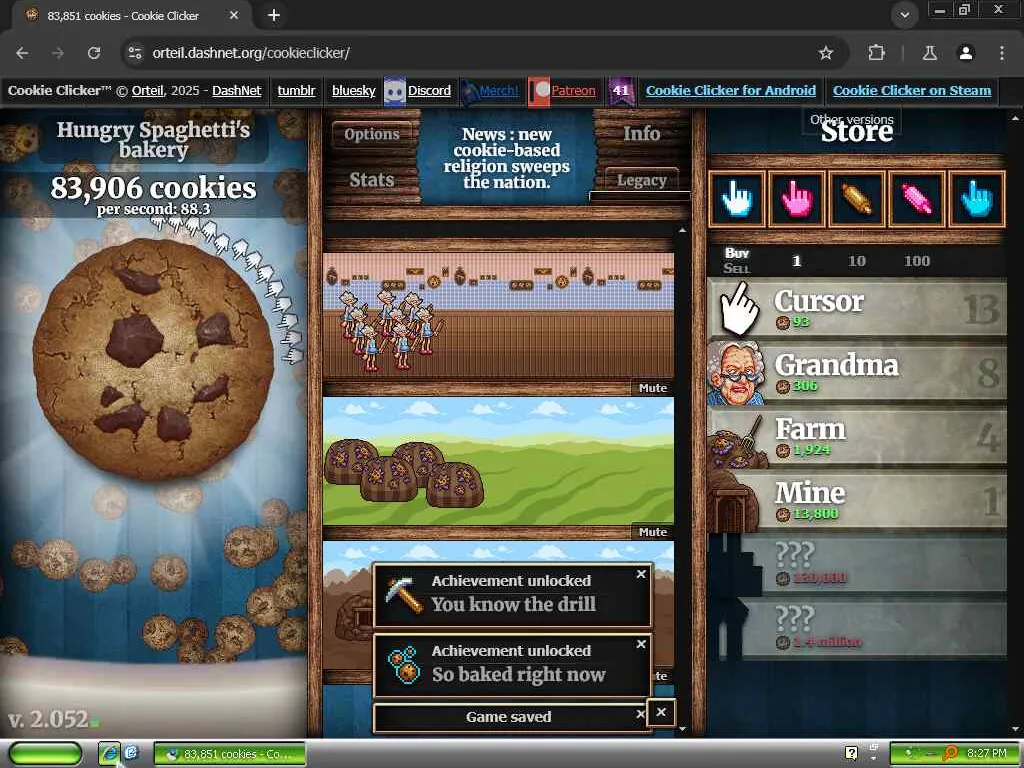The image size is (1024, 768).
Task: Switch store mode to Buy
Action: (737, 253)
